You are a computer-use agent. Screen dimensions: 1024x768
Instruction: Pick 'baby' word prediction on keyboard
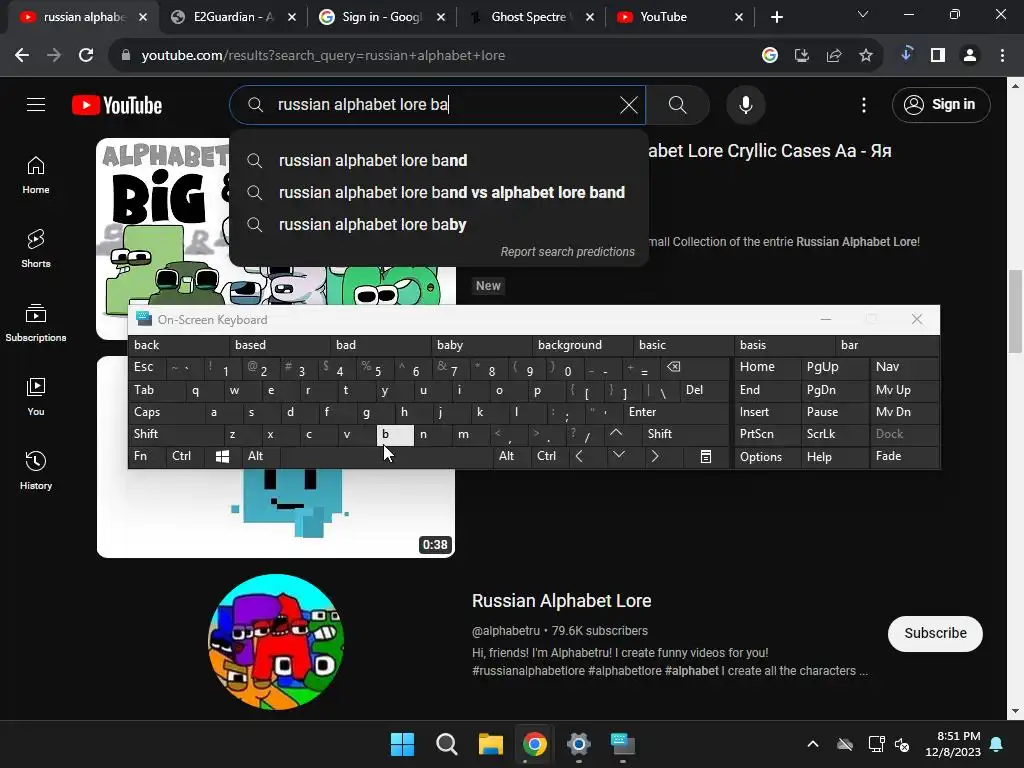[482, 345]
